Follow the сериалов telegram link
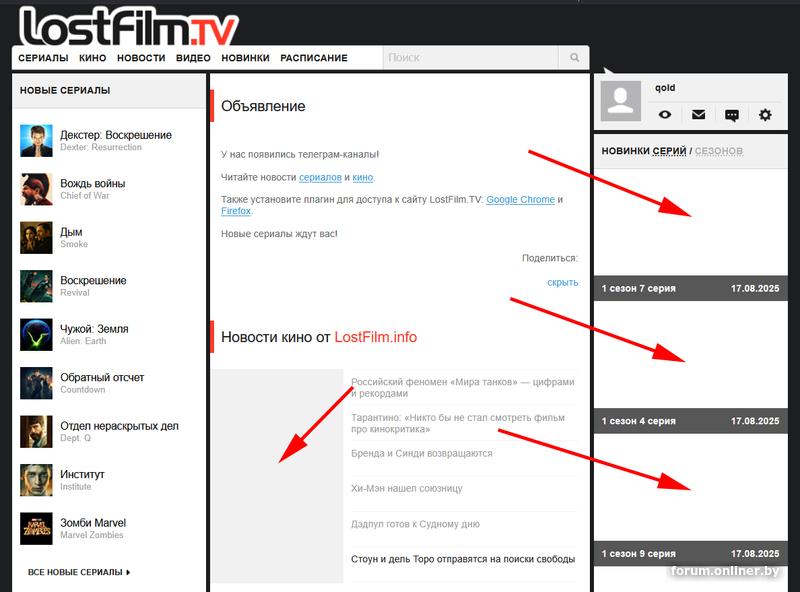This screenshot has height=592, width=800. point(320,177)
